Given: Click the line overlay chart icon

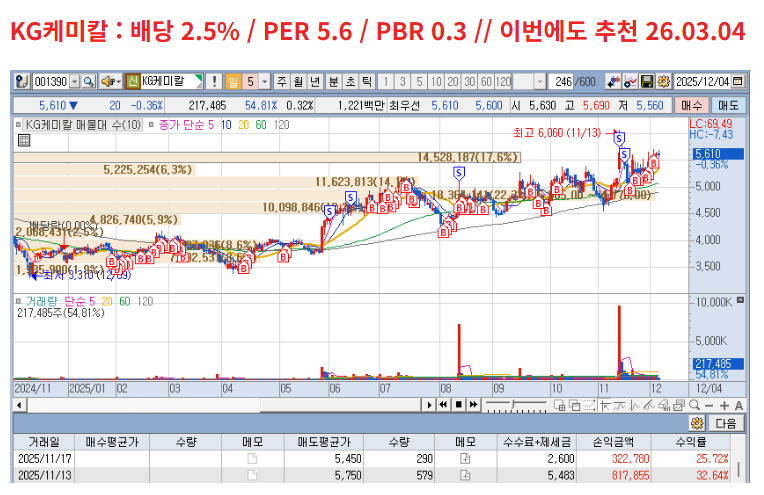Looking at the screenshot, I should (630, 81).
